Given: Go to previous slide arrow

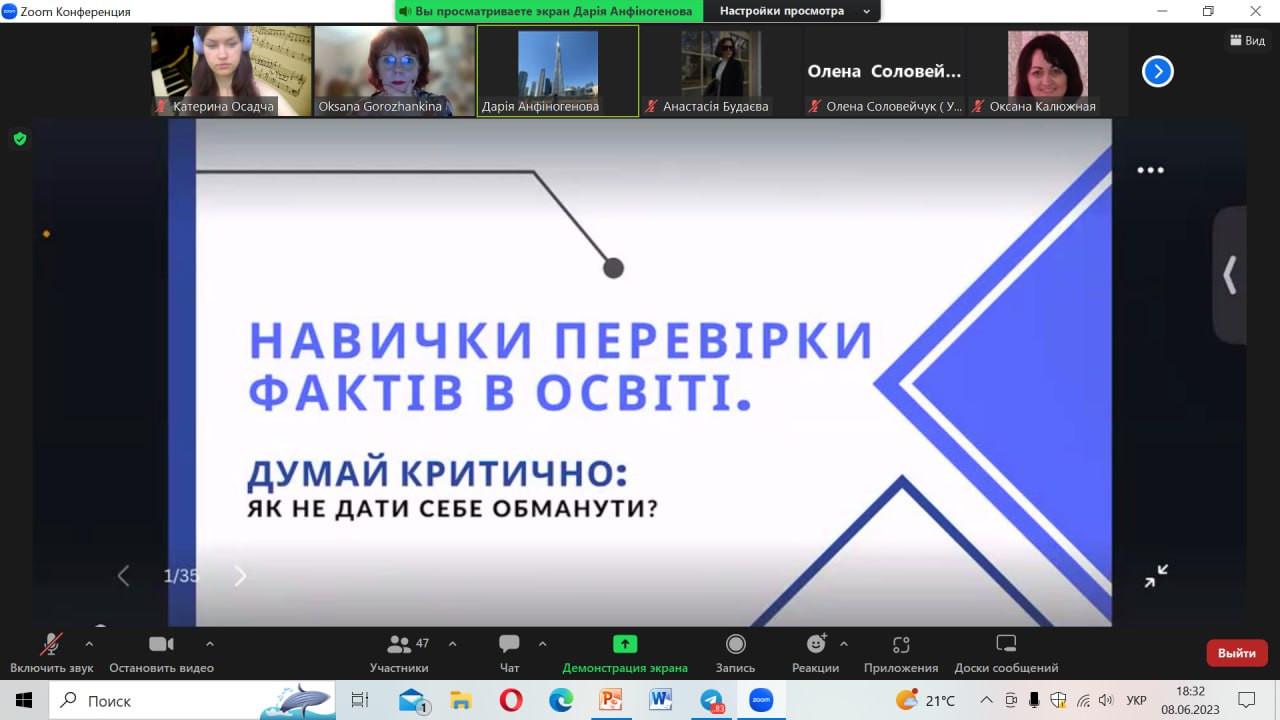Looking at the screenshot, I should (124, 575).
